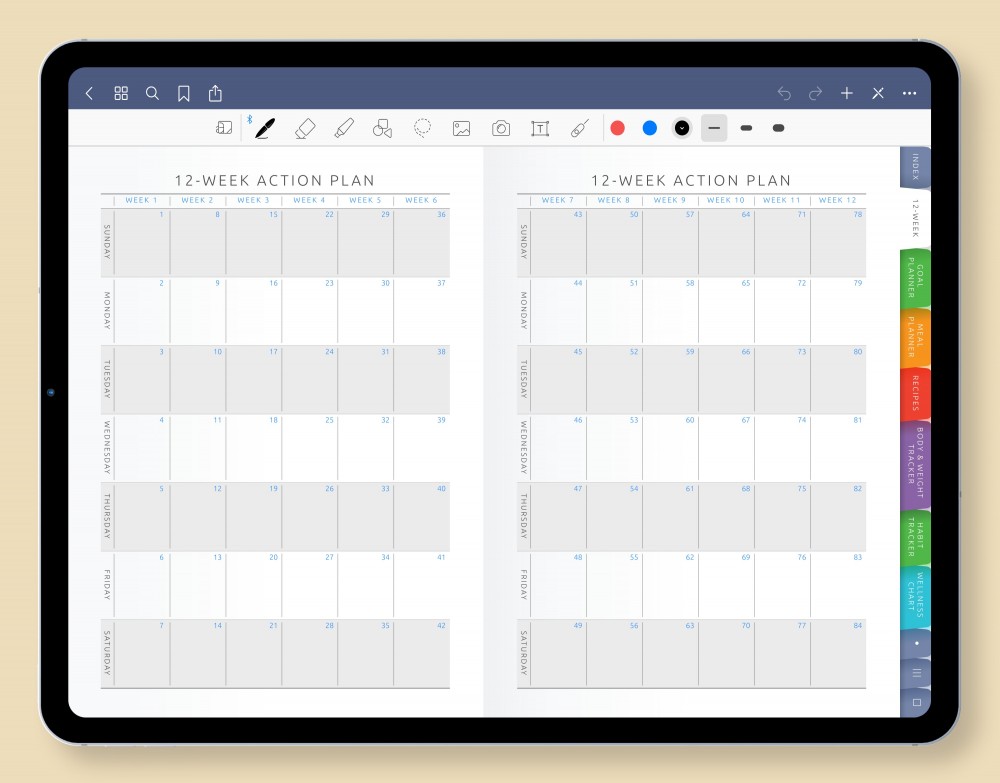Select the Shapes tool
This screenshot has width=1000, height=783.
click(383, 128)
